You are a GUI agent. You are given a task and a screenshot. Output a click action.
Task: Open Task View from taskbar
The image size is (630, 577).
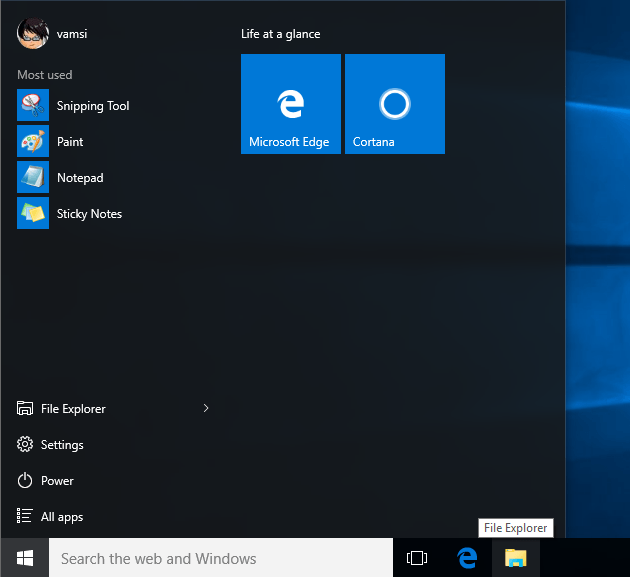click(x=417, y=558)
